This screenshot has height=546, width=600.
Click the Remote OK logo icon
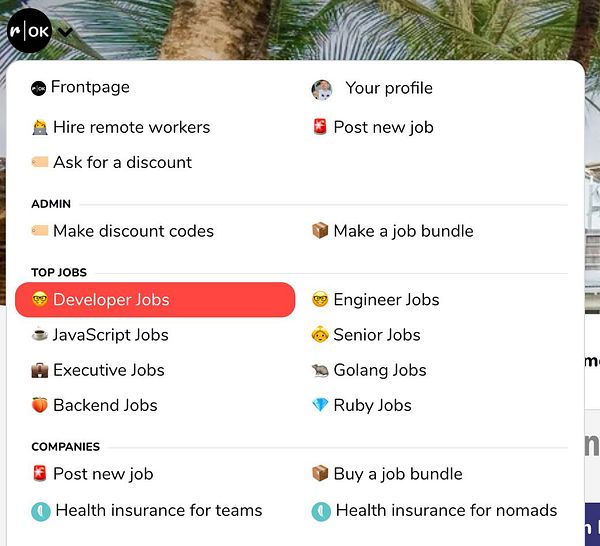pos(28,31)
